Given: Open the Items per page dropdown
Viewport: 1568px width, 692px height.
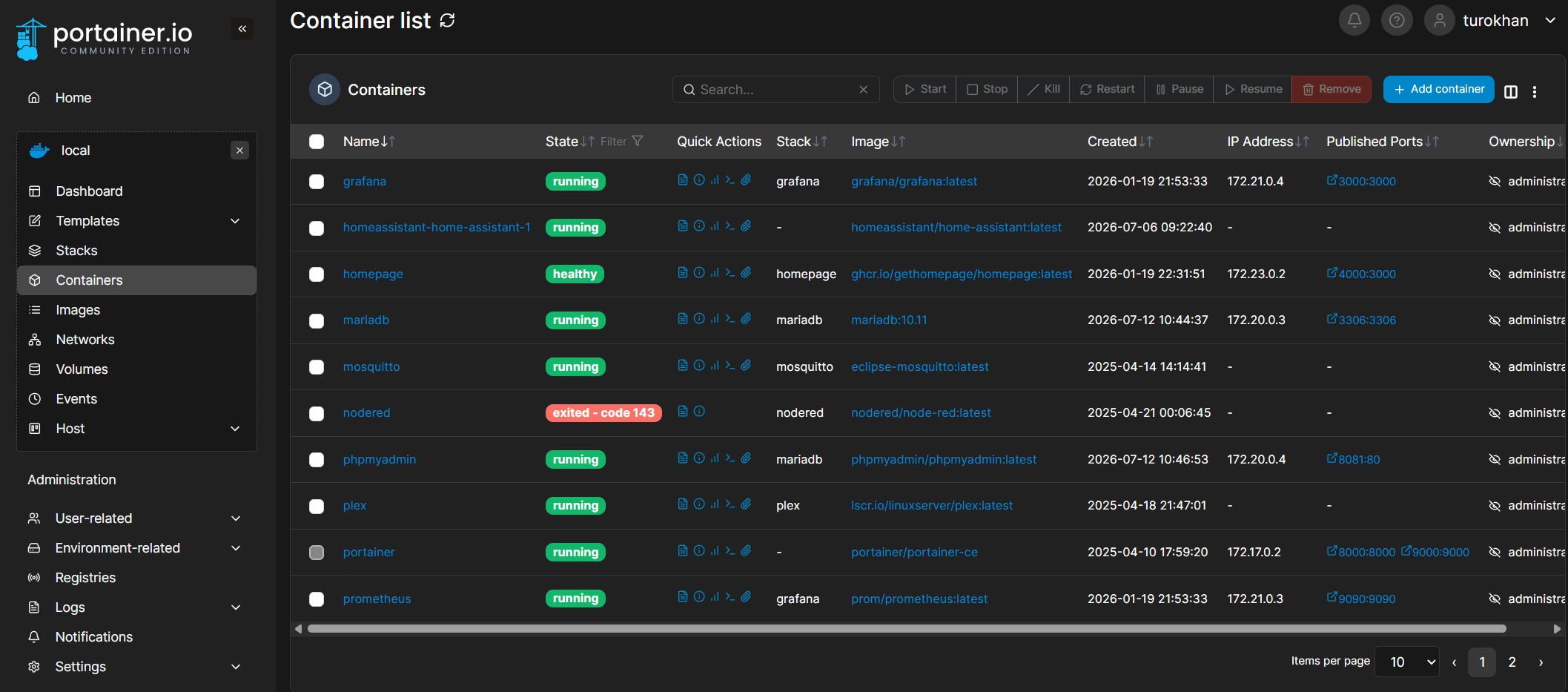Looking at the screenshot, I should tap(1406, 662).
